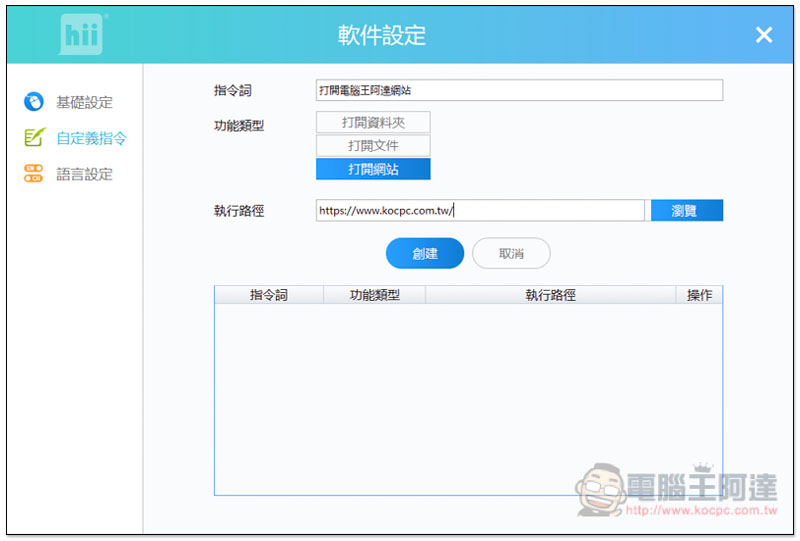The image size is (800, 541).
Task: Focus the 指令詞 text input field
Action: 519,90
